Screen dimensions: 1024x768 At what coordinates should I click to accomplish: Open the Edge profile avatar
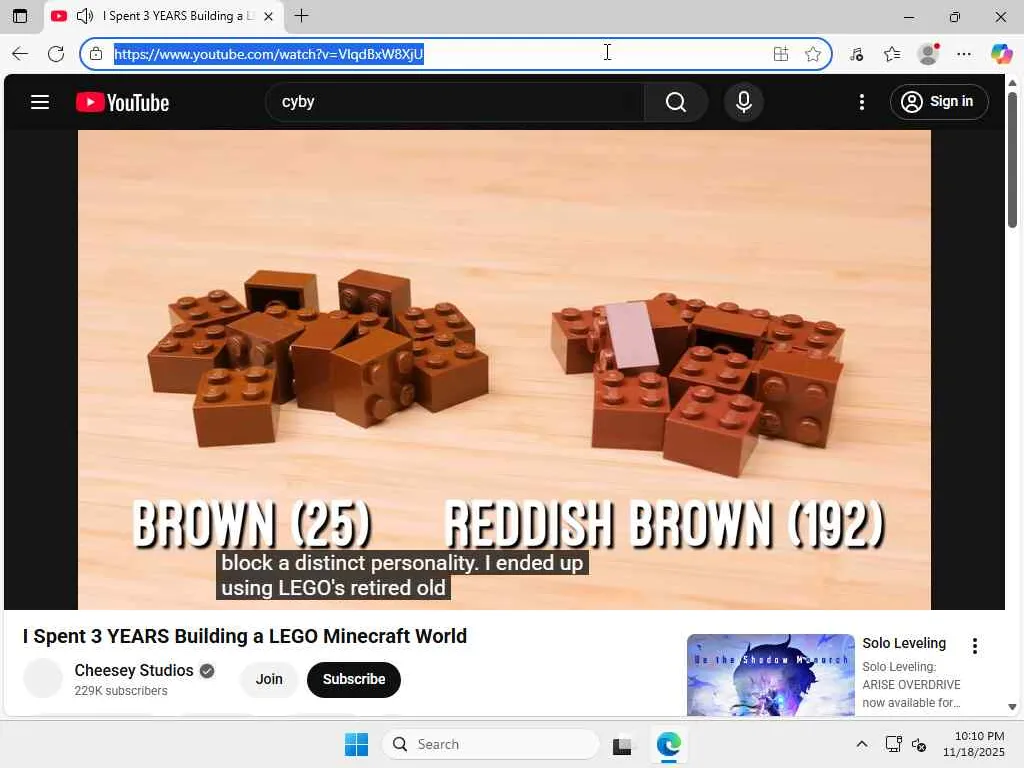click(928, 54)
